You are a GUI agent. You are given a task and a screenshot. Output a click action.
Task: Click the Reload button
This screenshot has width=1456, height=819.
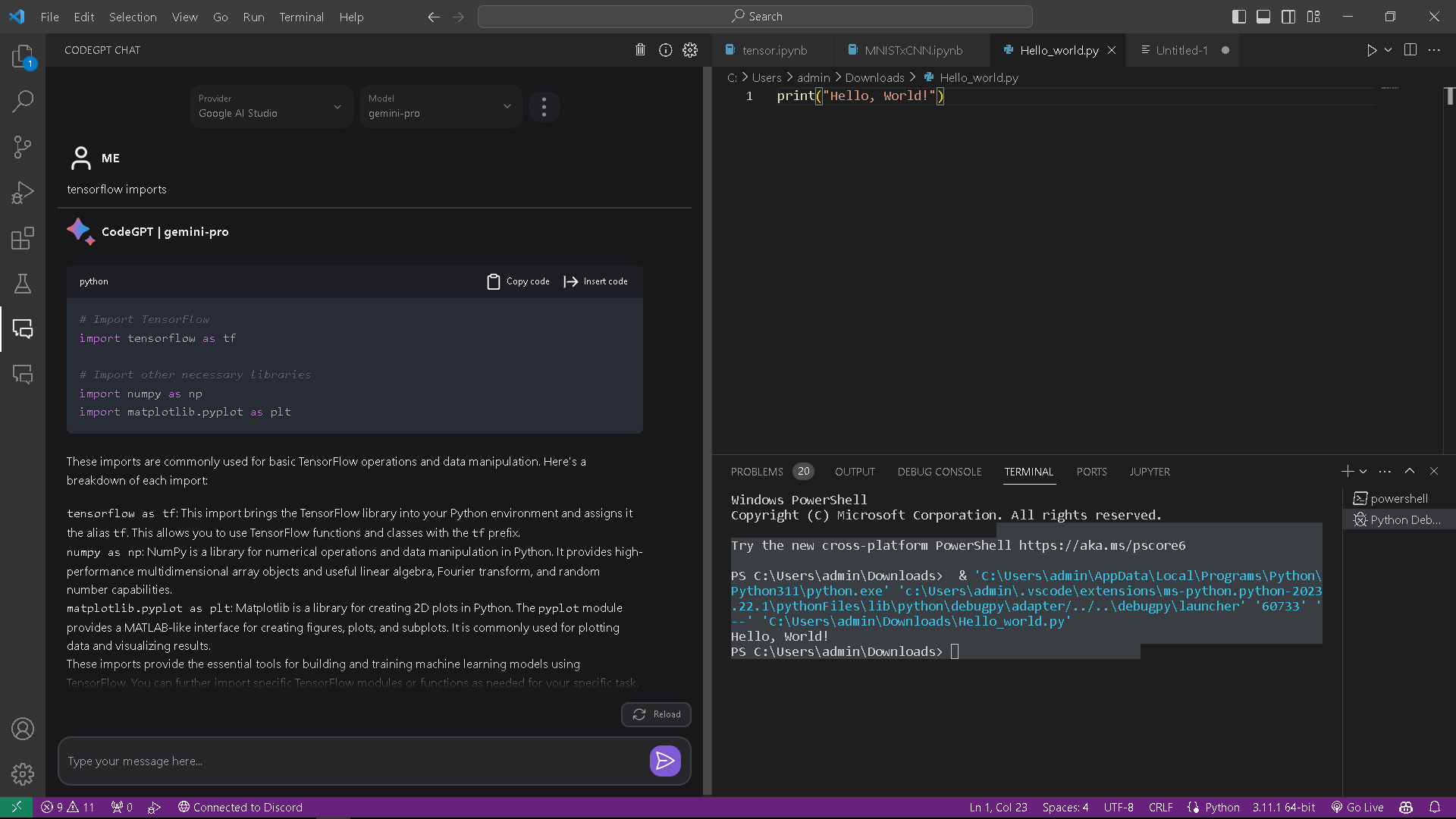point(656,714)
